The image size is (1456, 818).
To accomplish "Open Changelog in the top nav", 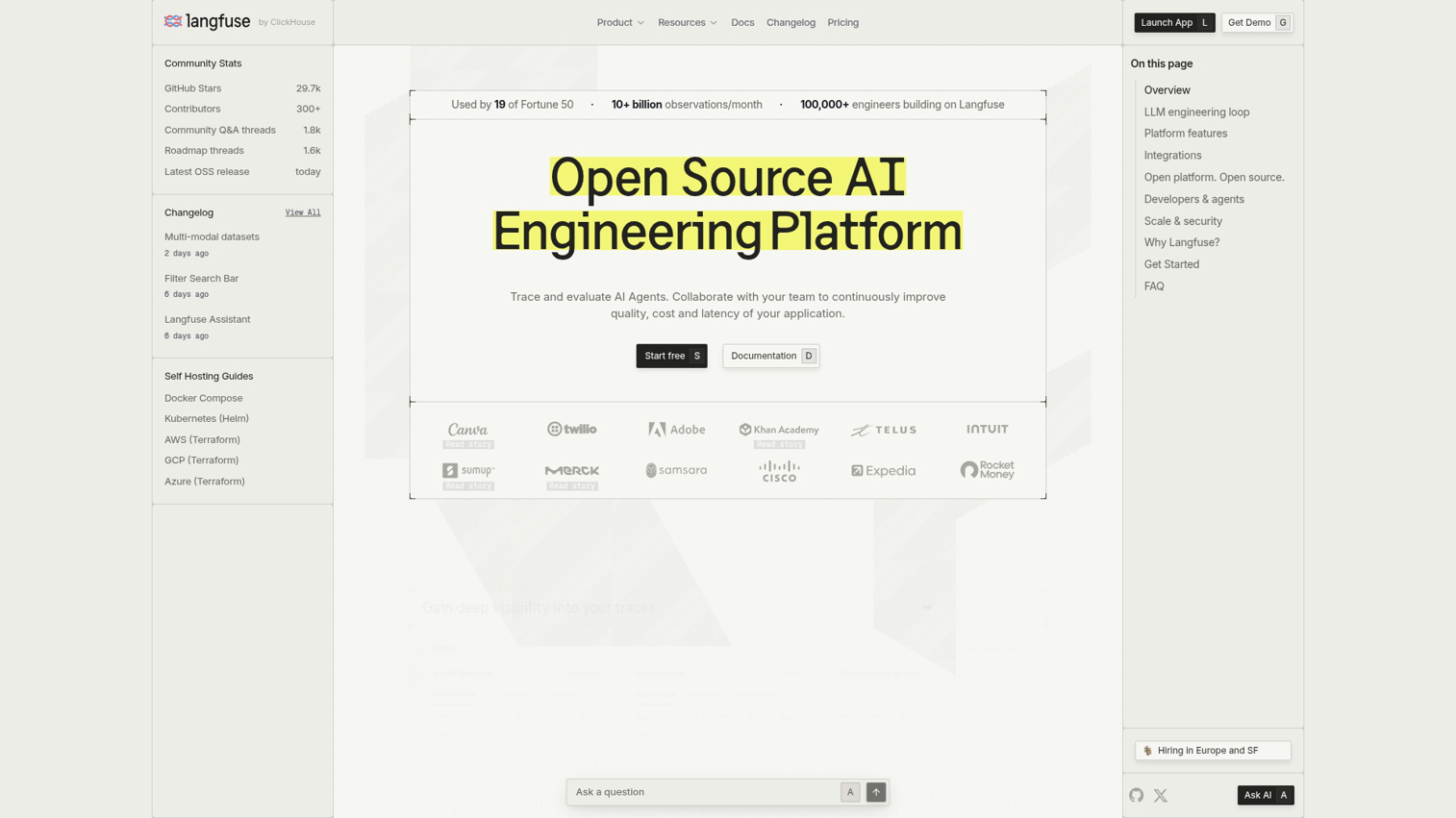I will [791, 22].
